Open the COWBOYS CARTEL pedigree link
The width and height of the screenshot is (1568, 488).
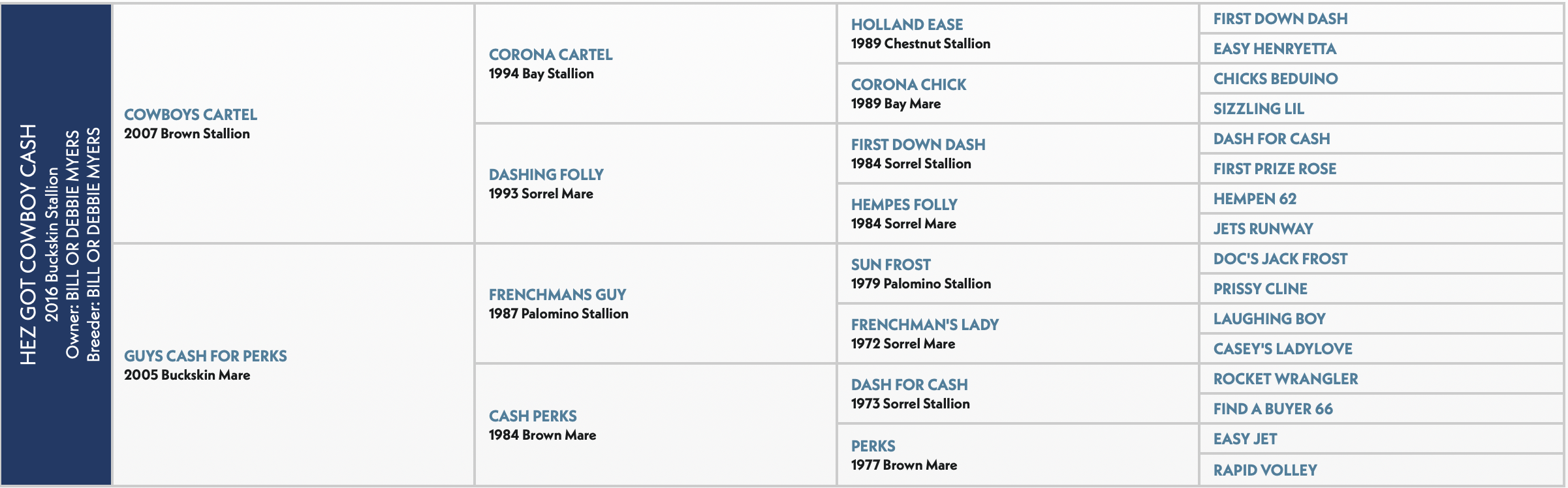[x=191, y=115]
